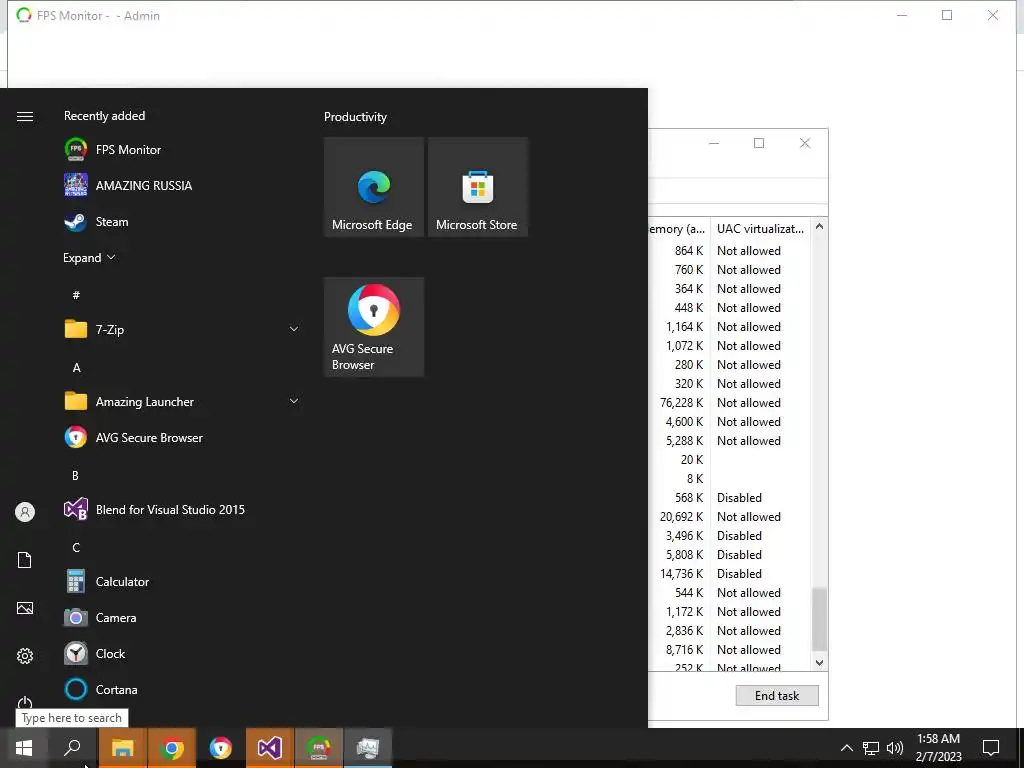The width and height of the screenshot is (1024, 768).
Task: Sort by Memory column header
Action: click(x=678, y=229)
